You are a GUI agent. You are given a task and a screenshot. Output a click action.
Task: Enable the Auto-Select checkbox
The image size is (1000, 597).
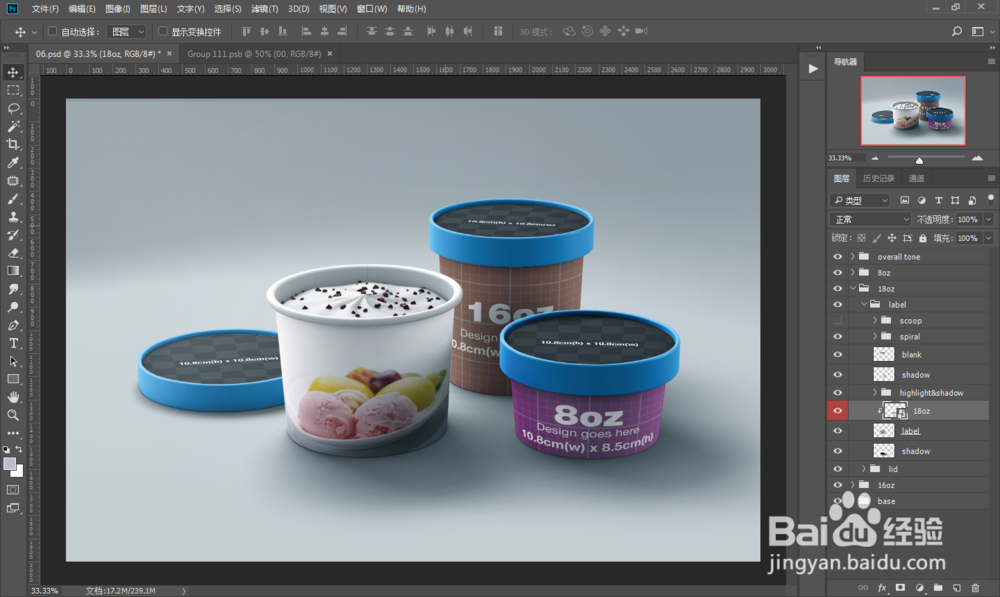[x=53, y=31]
